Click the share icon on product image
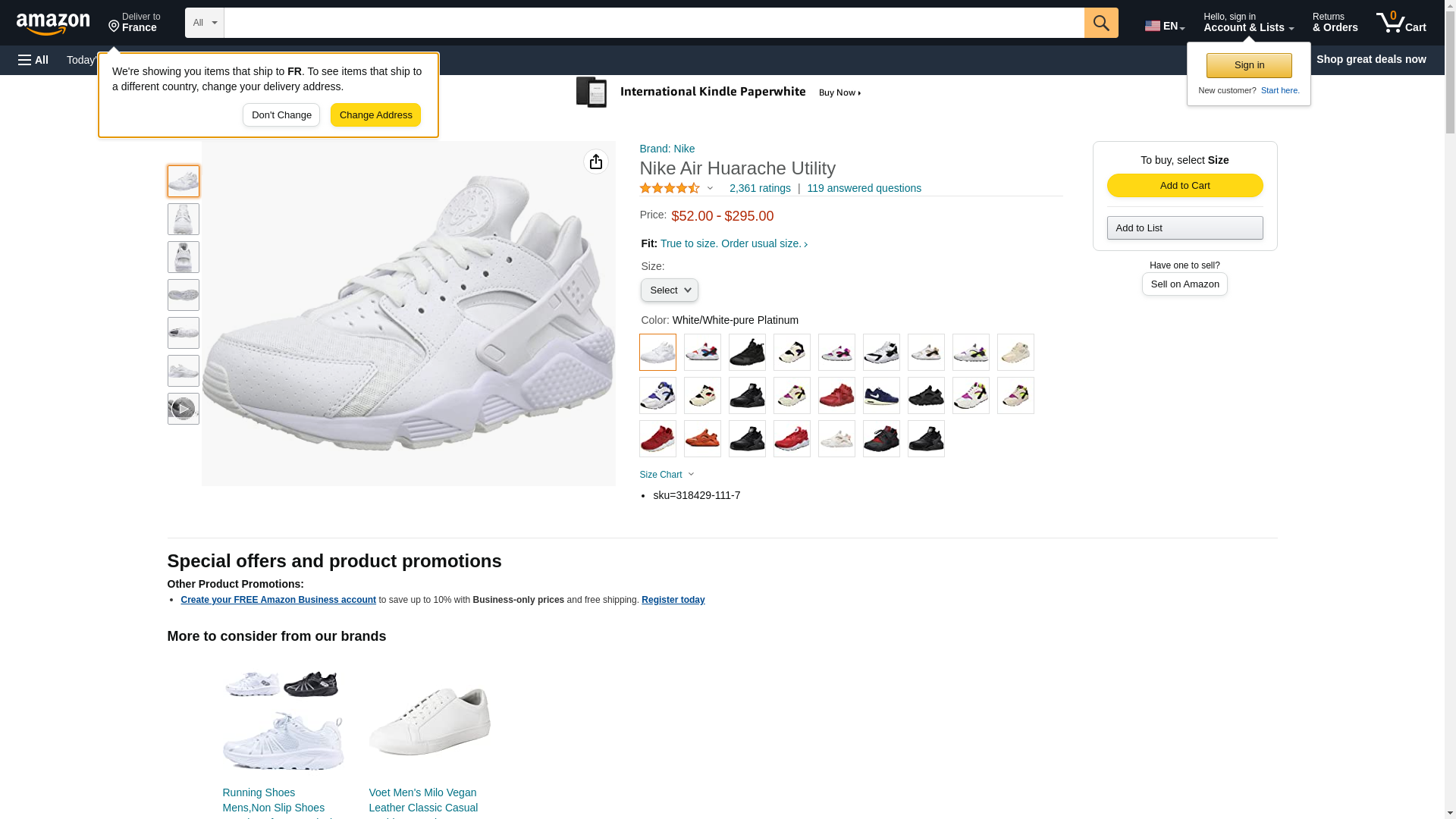Viewport: 1456px width, 819px height. click(x=595, y=162)
